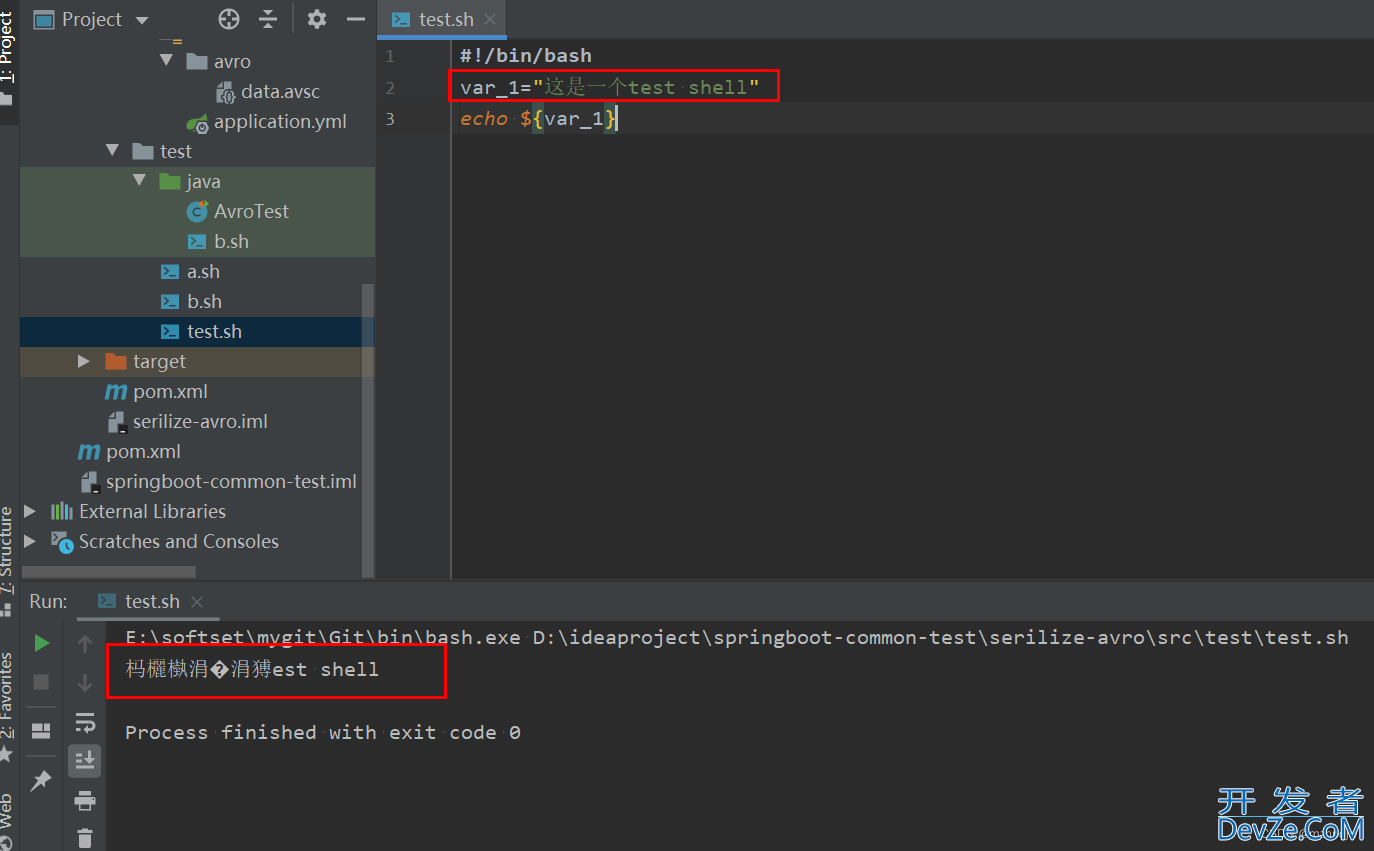Select root pom.xml above springboot-common-test.iml

coord(130,451)
